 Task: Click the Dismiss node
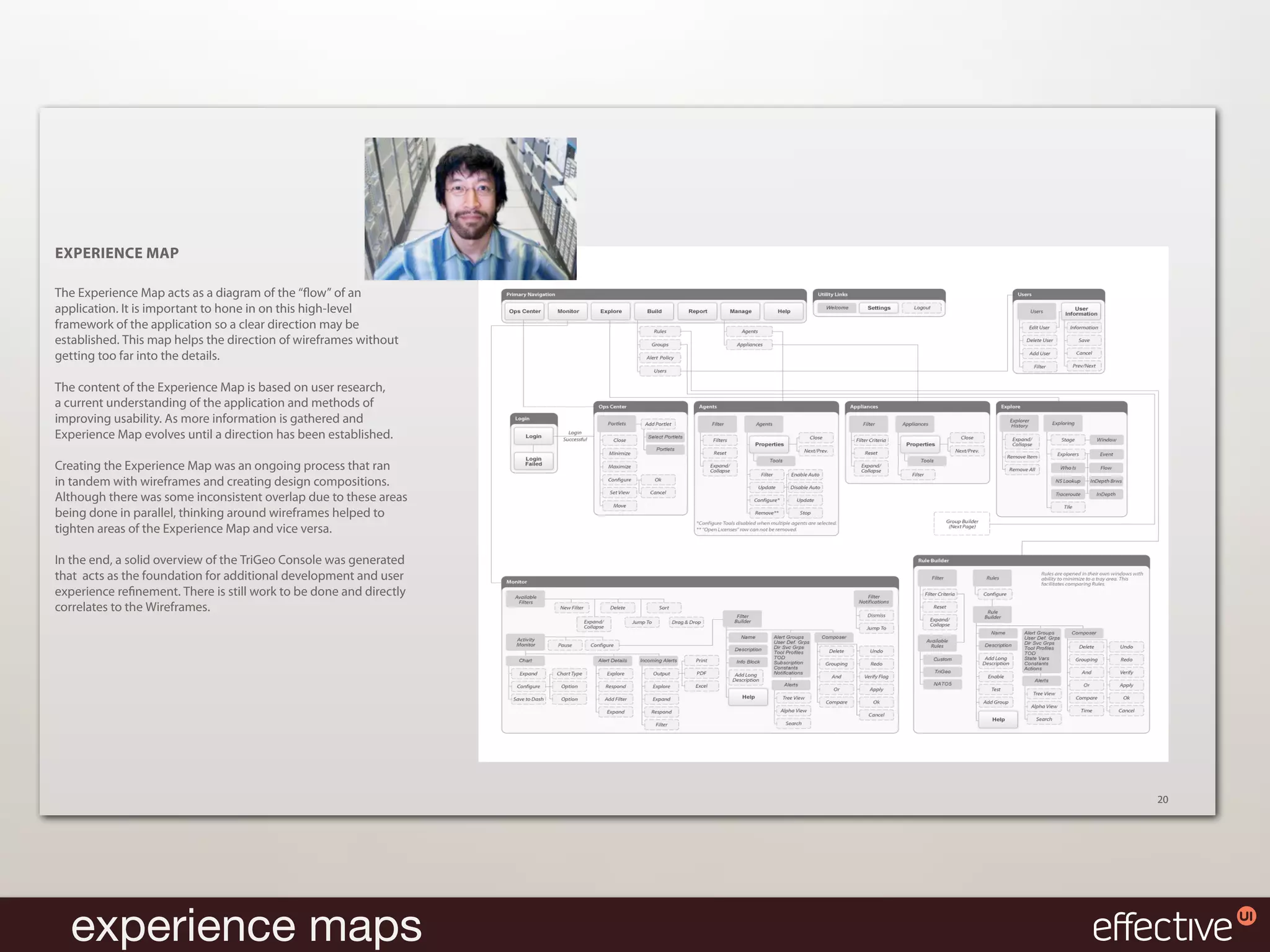[x=876, y=615]
